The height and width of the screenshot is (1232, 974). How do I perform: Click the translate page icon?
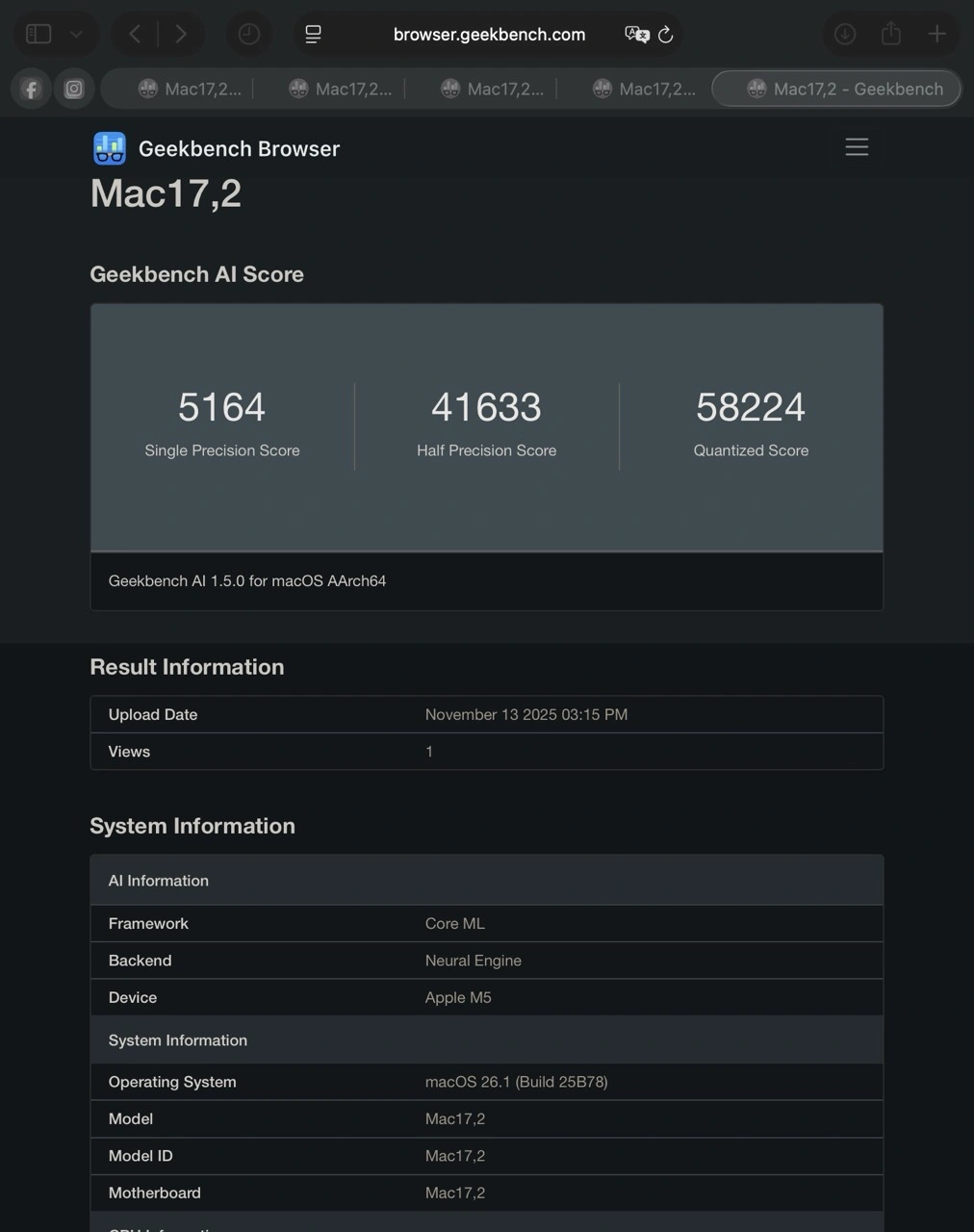tap(636, 35)
